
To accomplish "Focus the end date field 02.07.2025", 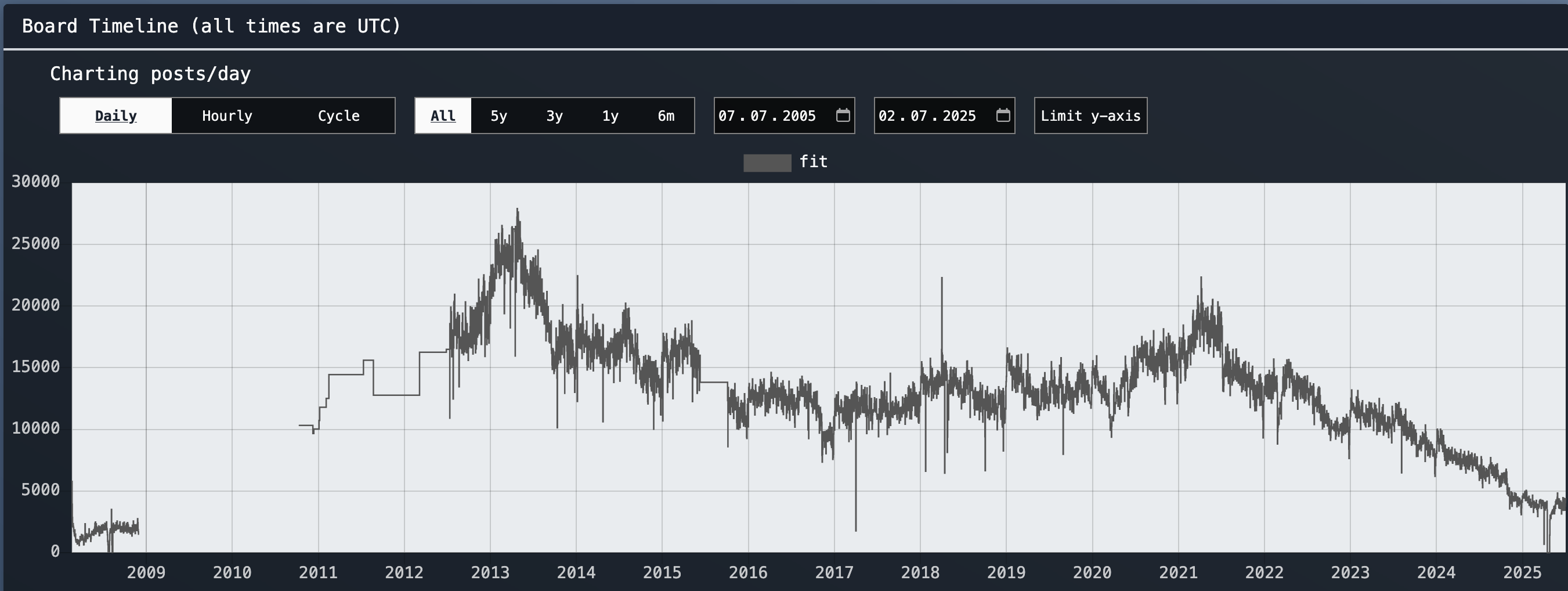I will 944,116.
